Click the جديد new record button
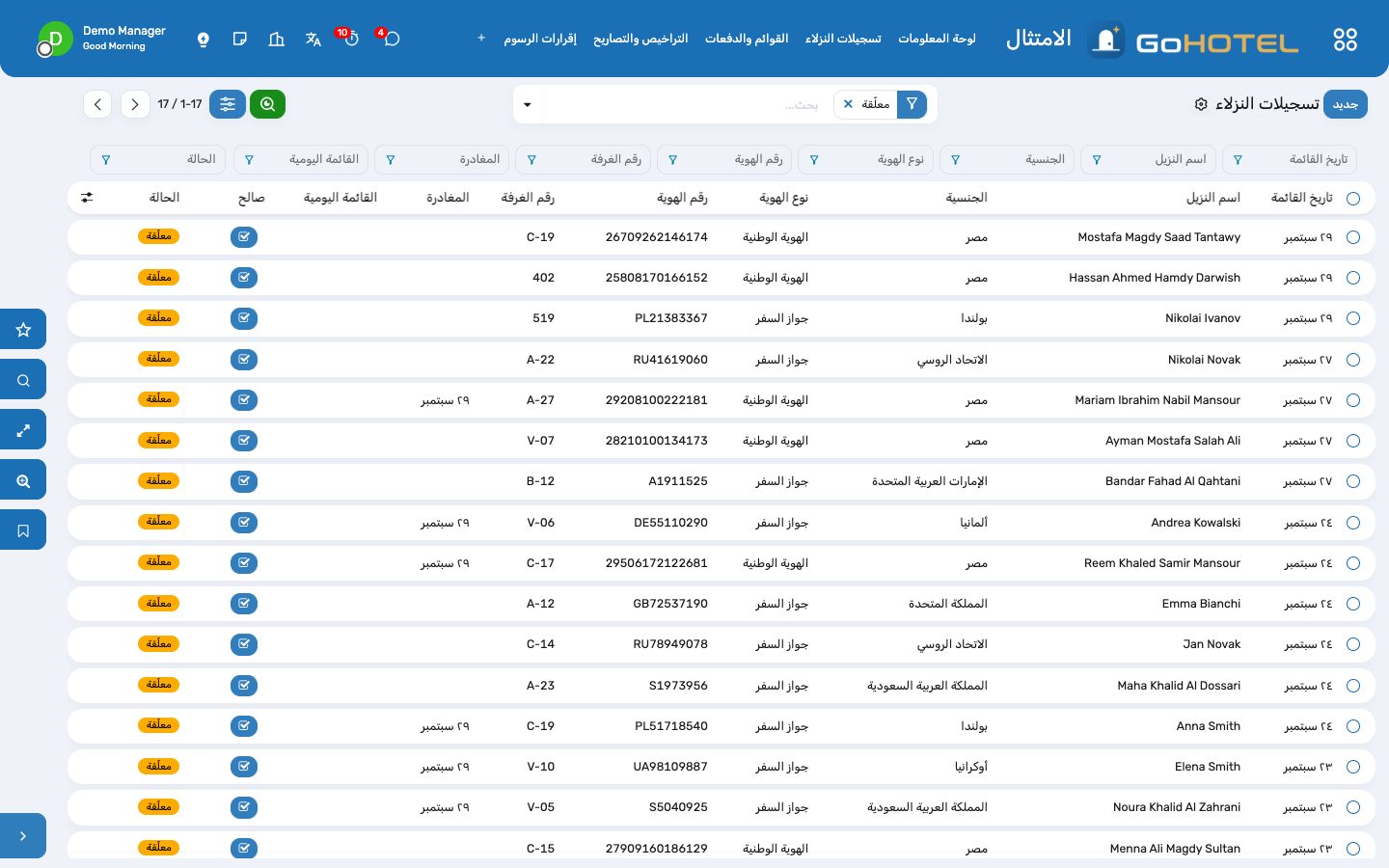The width and height of the screenshot is (1389, 868). 1345,104
